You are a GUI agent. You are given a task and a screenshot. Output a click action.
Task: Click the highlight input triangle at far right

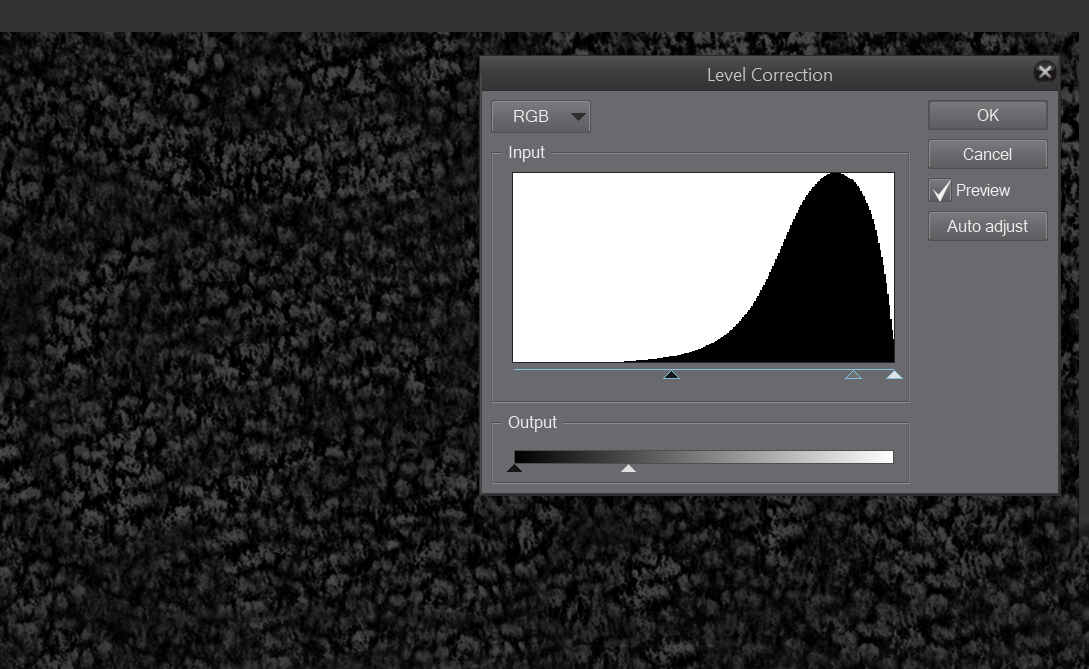893,375
